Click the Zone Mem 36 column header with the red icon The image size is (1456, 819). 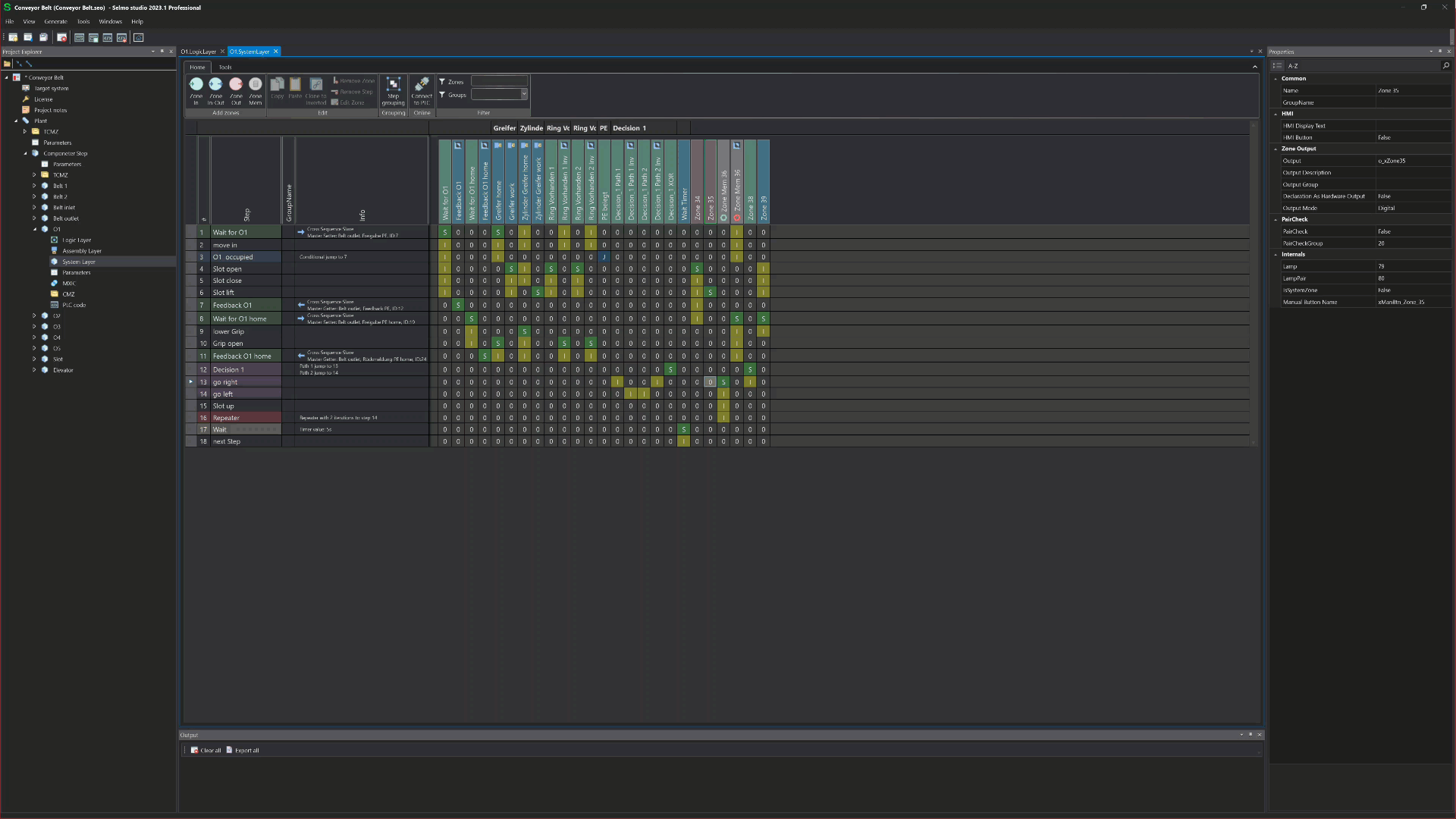pyautogui.click(x=736, y=180)
